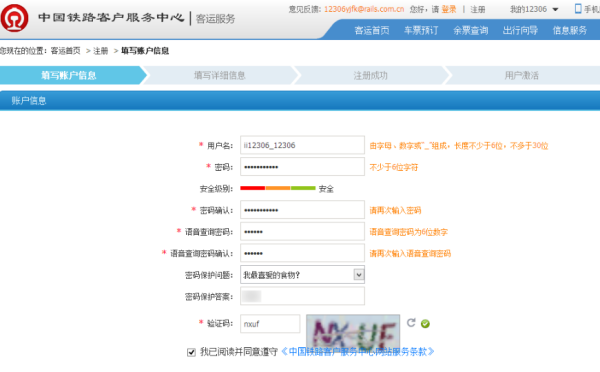This screenshot has height=372, width=600.
Task: Click the 验证码 captcha input field
Action: 270,324
